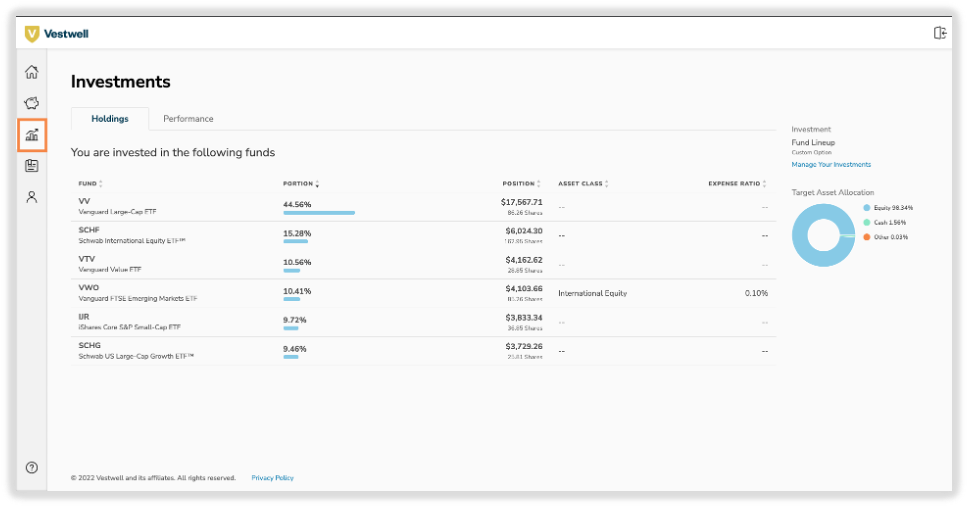Open the help question mark icon

click(x=31, y=467)
